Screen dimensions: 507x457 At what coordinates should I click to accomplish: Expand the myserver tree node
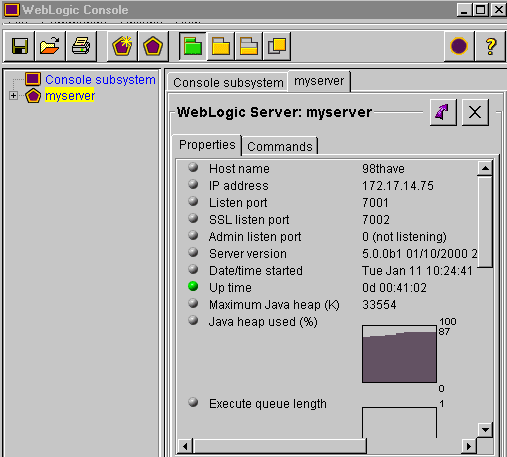pos(13,96)
